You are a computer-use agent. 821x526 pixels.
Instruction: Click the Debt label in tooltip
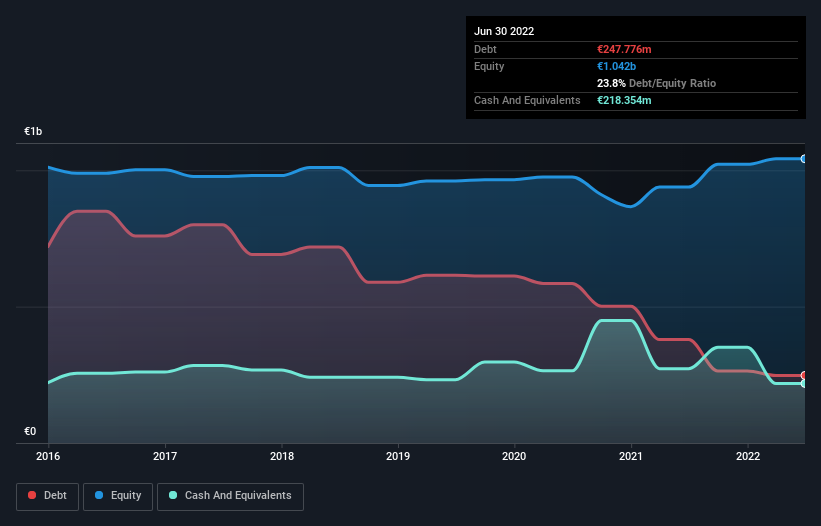click(x=485, y=49)
